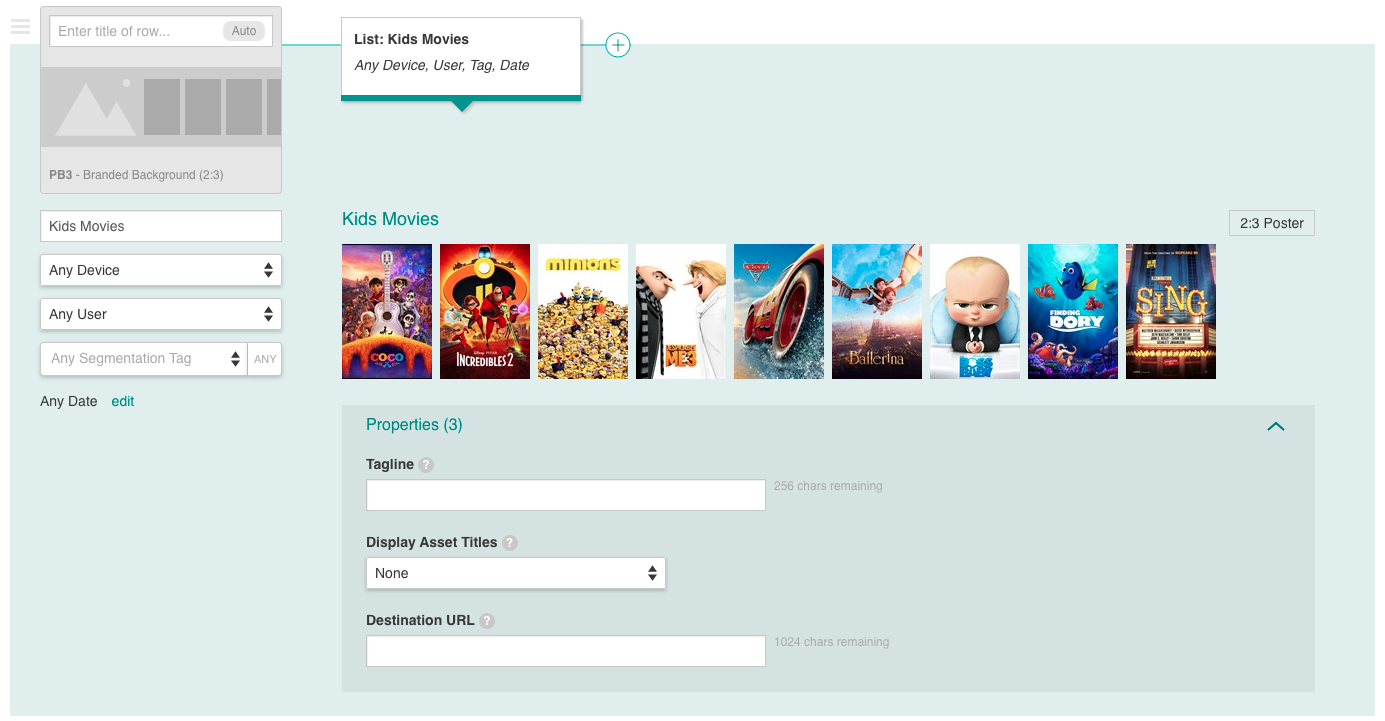This screenshot has width=1385, height=721.
Task: Open the Any Device dropdown
Action: tap(161, 270)
